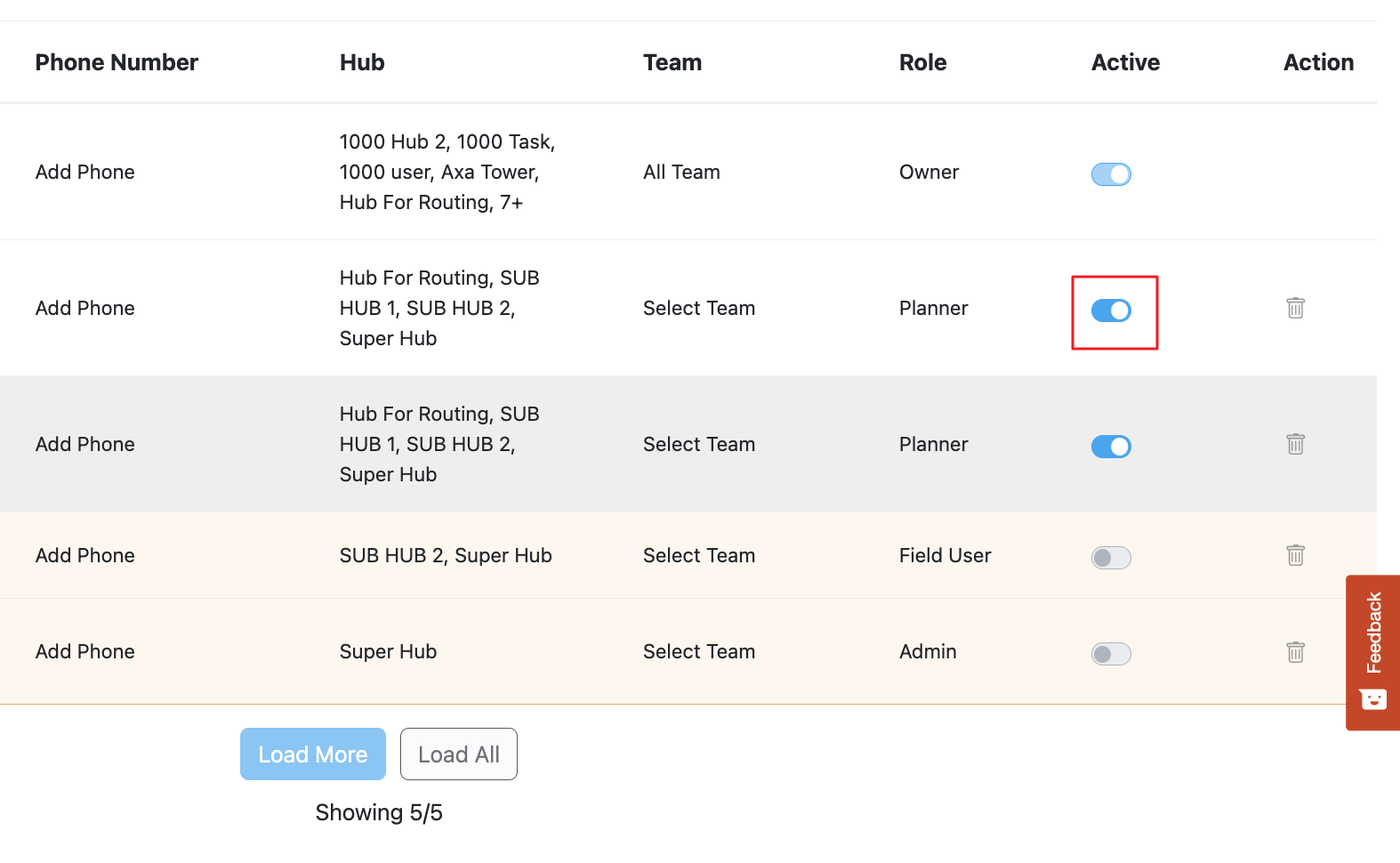Open Select Team dropdown for Field User
The height and width of the screenshot is (863, 1400).
(x=698, y=556)
